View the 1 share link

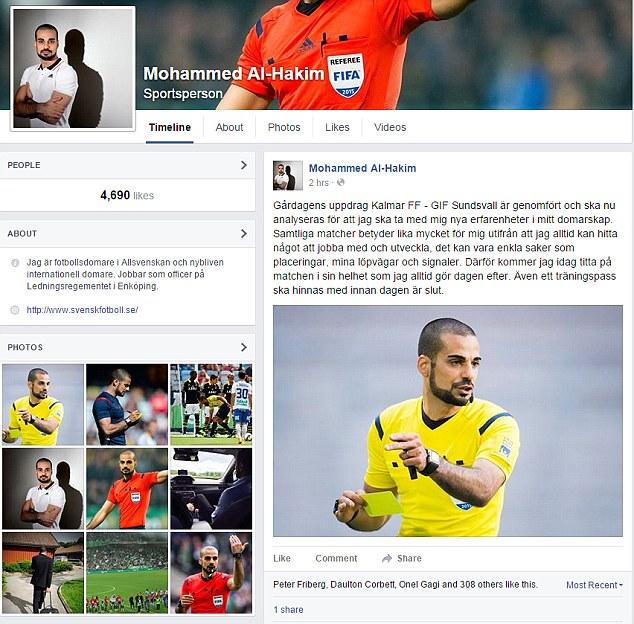click(288, 610)
